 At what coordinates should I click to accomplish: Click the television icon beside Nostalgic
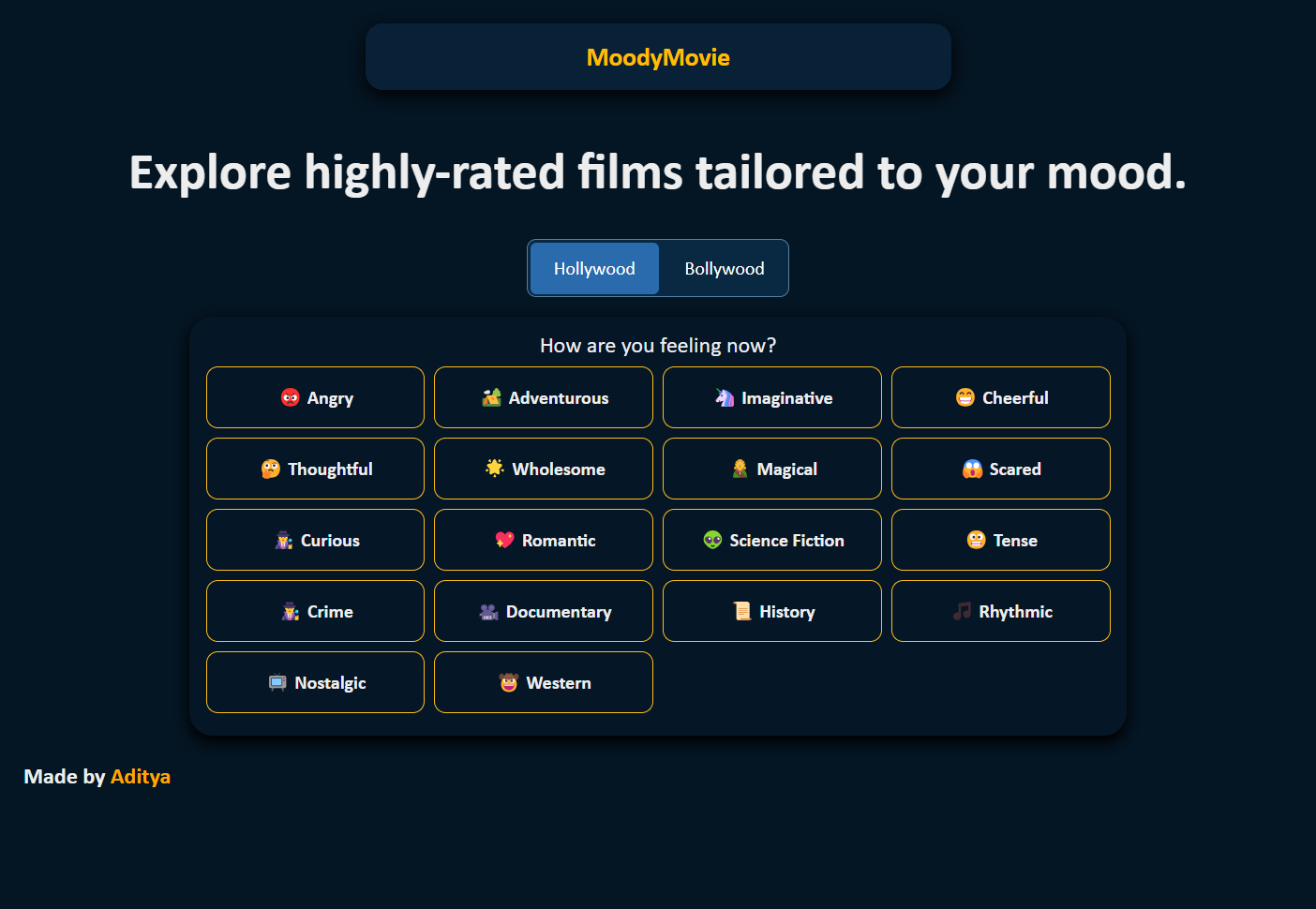[x=277, y=683]
